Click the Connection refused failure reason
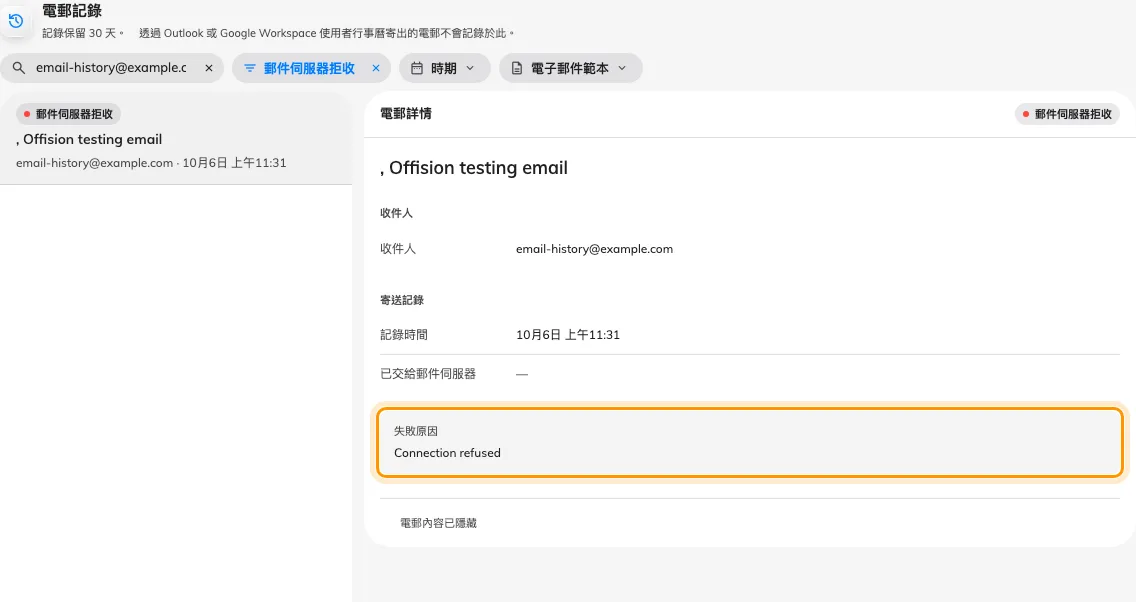1136x602 pixels. pos(447,453)
